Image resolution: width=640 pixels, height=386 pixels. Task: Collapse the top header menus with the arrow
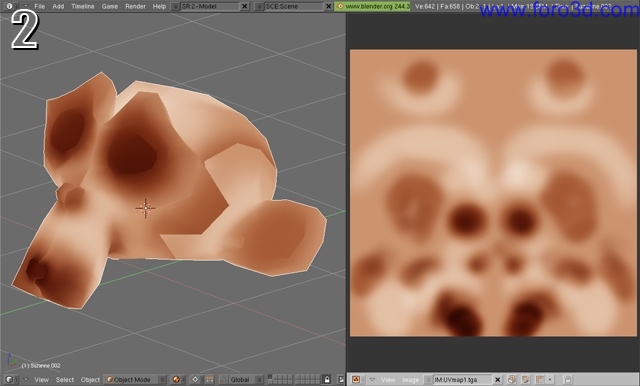tap(25, 6)
